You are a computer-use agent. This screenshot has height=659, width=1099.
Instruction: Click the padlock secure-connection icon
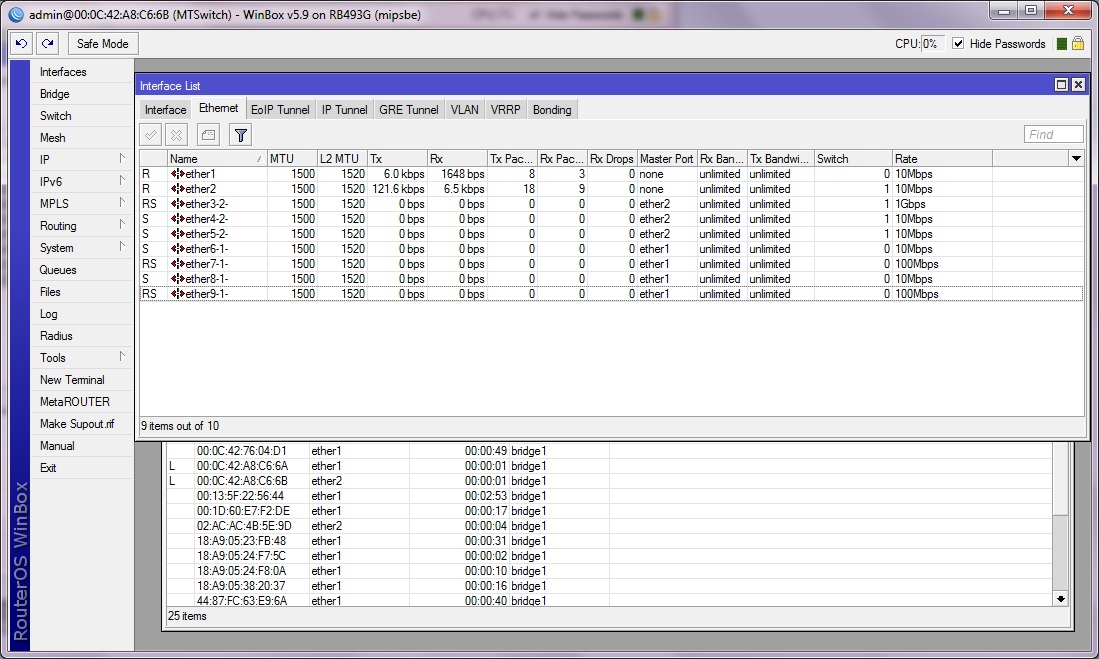click(1078, 43)
